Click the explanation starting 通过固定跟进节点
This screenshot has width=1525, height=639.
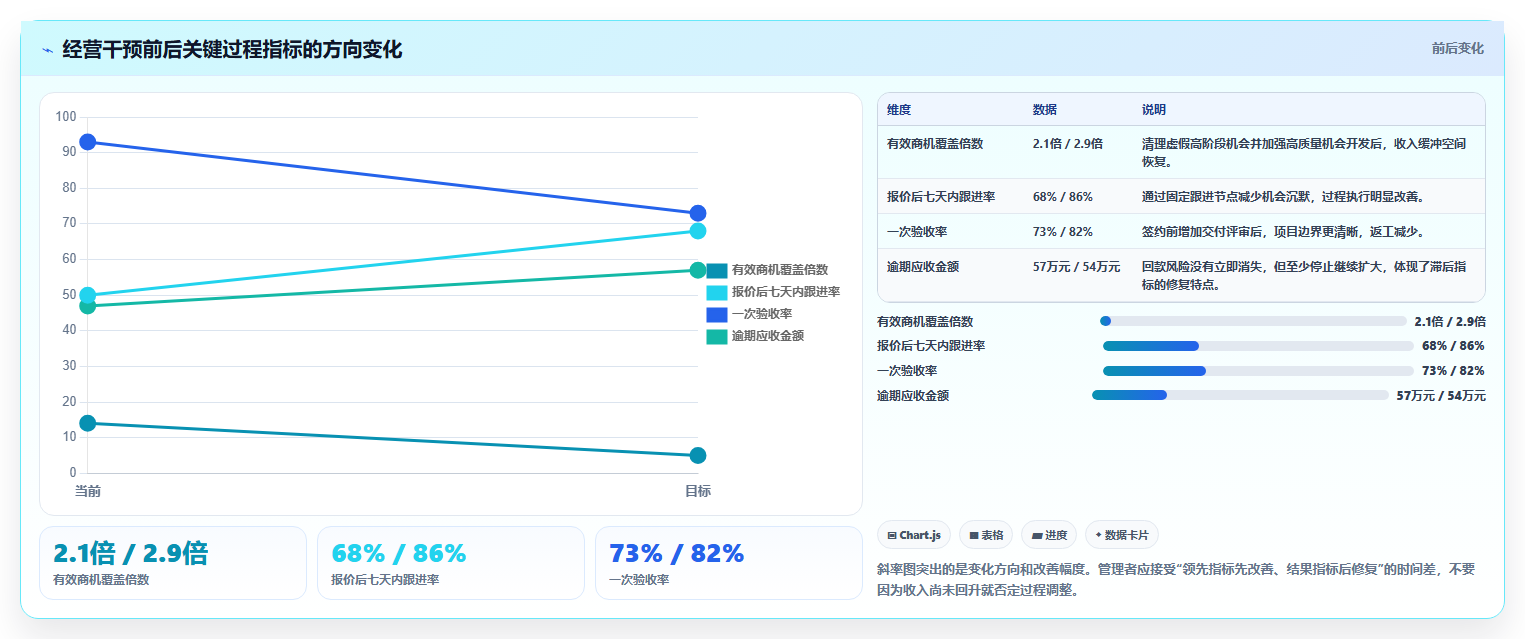click(1283, 196)
